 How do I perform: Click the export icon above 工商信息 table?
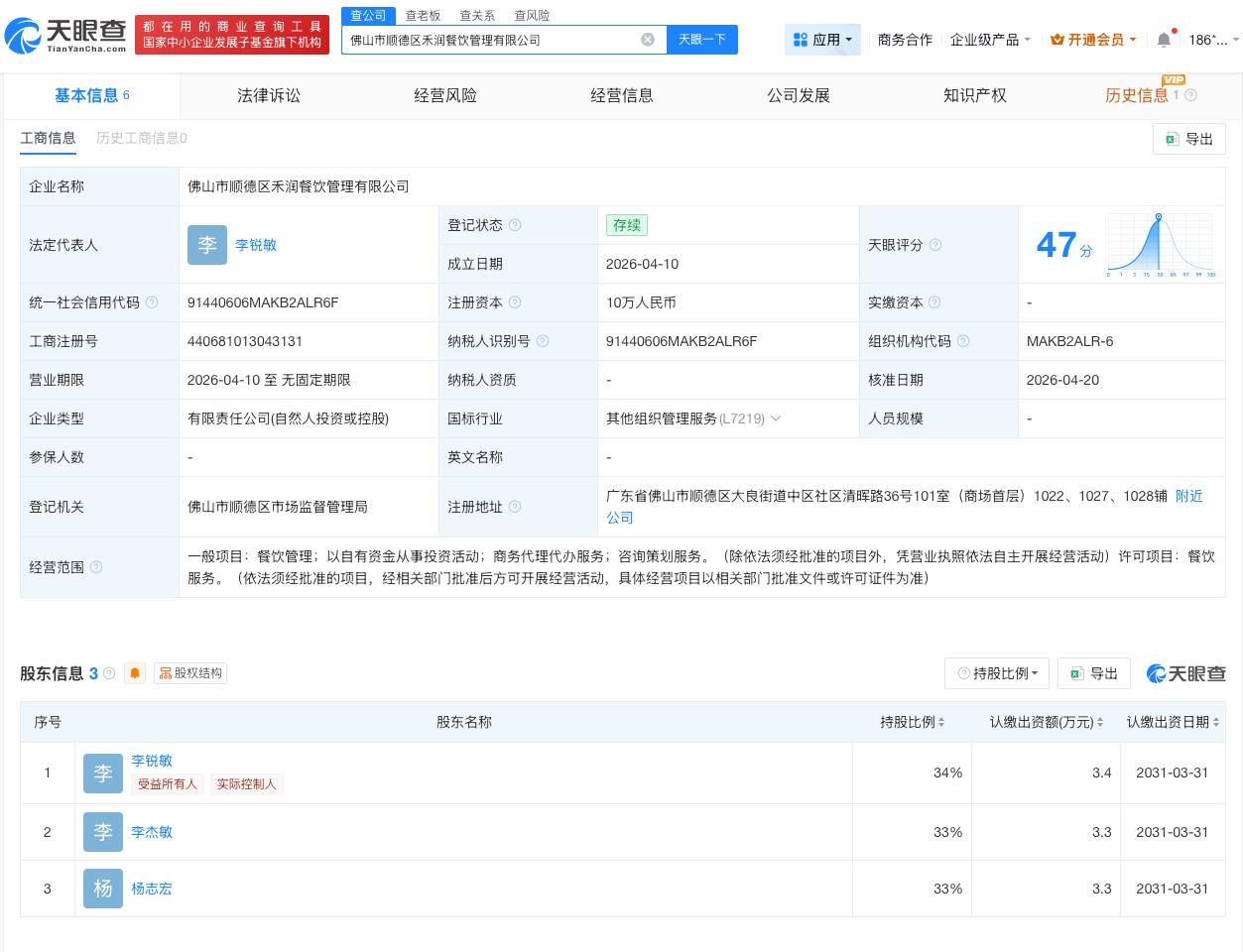click(x=1172, y=139)
